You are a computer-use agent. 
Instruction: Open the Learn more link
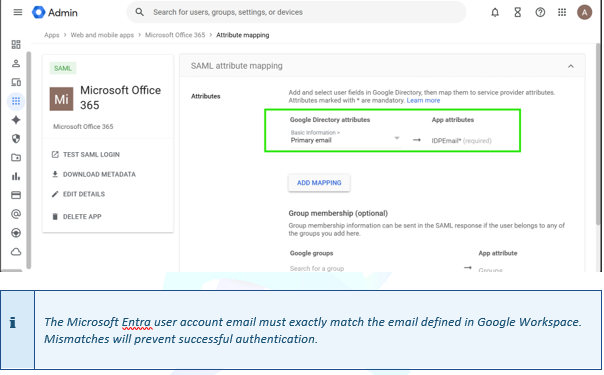[423, 100]
